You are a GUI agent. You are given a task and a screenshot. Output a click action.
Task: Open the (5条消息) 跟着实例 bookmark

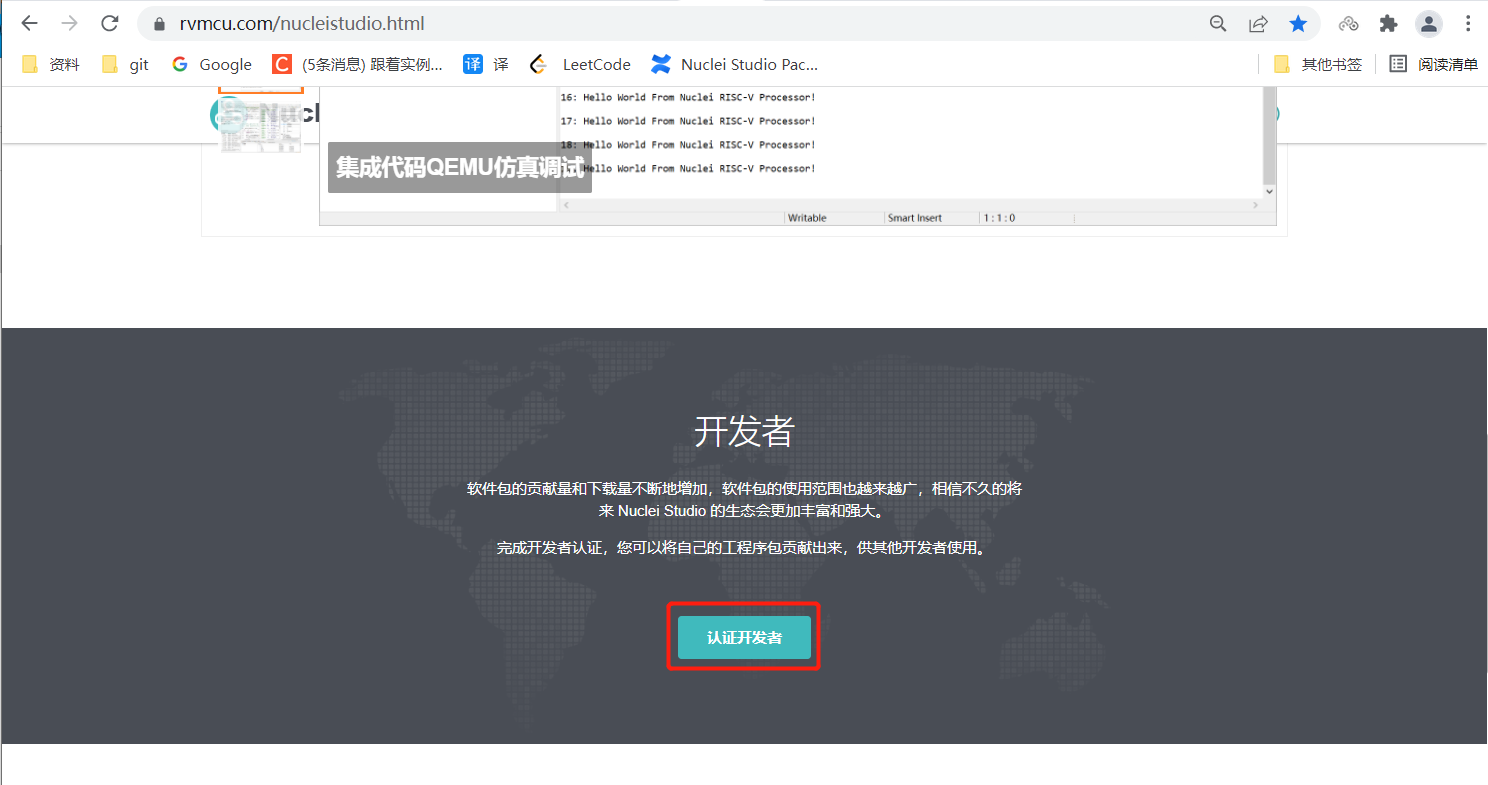click(x=358, y=65)
